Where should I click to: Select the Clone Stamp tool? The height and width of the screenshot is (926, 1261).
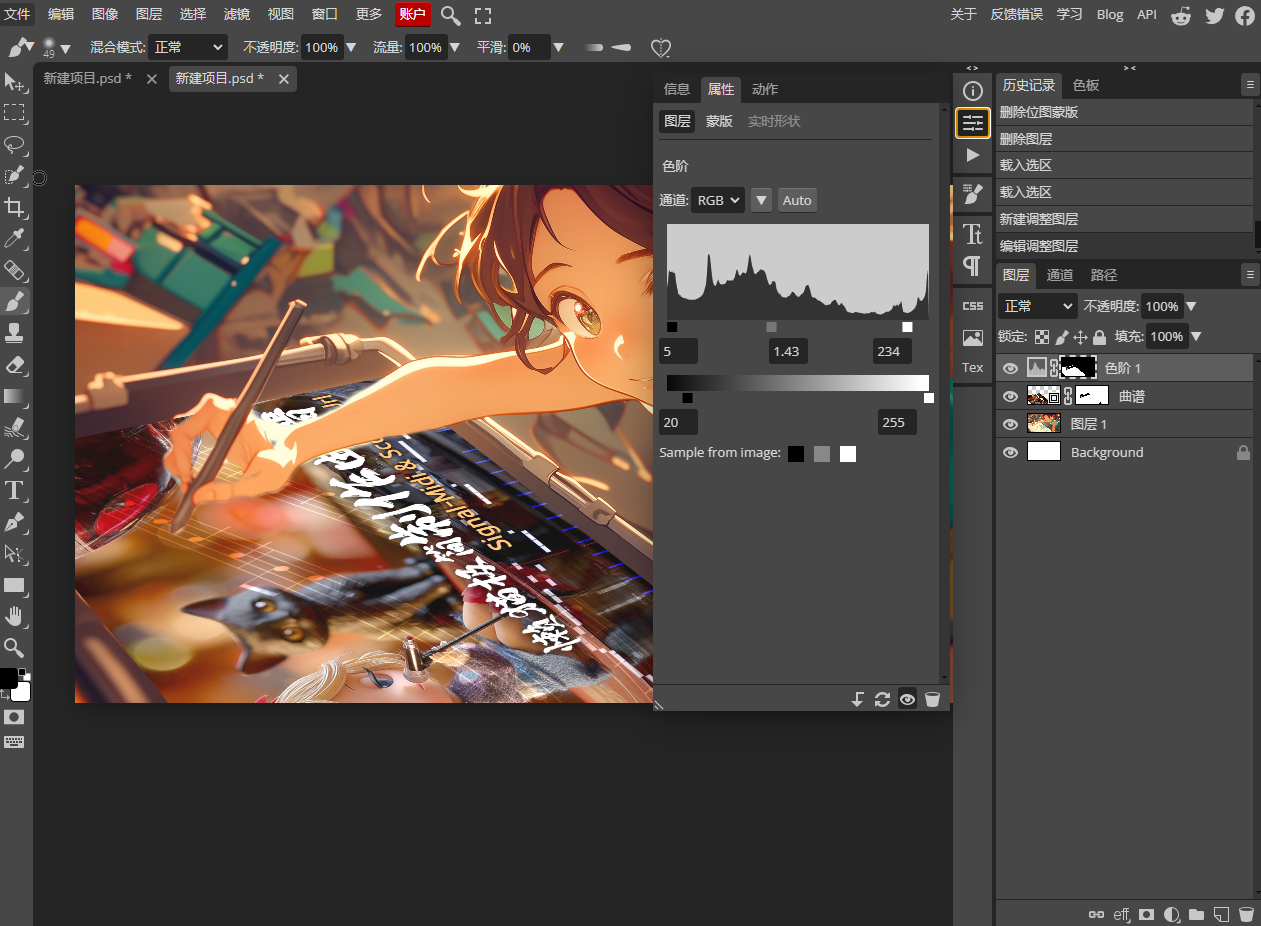[x=14, y=333]
